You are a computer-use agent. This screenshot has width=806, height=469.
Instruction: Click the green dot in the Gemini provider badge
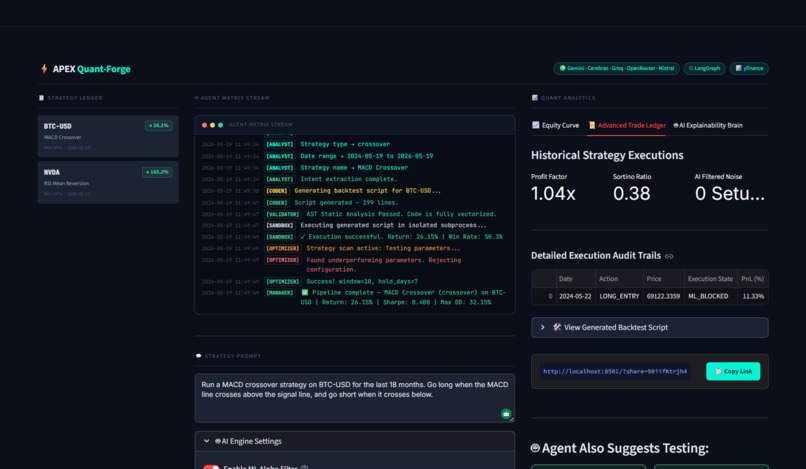coord(562,68)
